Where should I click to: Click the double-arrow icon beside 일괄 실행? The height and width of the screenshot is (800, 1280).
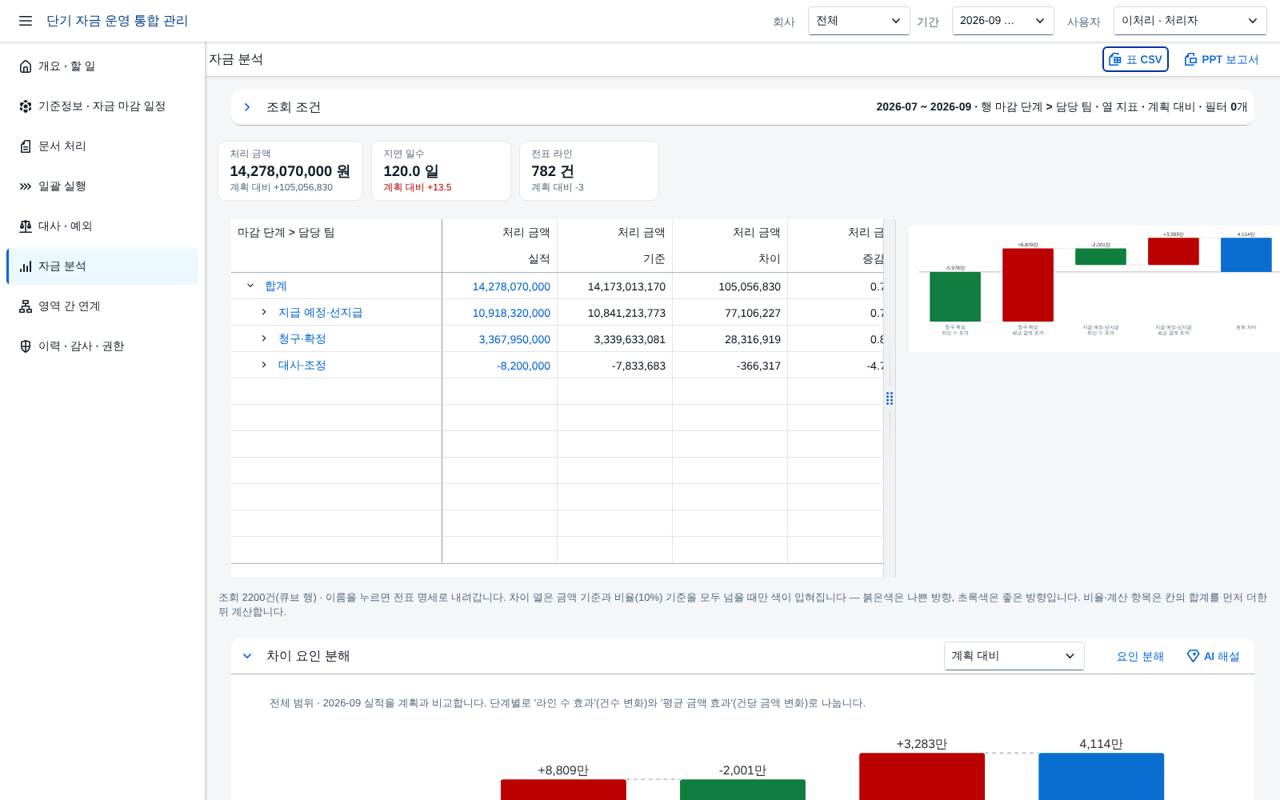coord(25,186)
